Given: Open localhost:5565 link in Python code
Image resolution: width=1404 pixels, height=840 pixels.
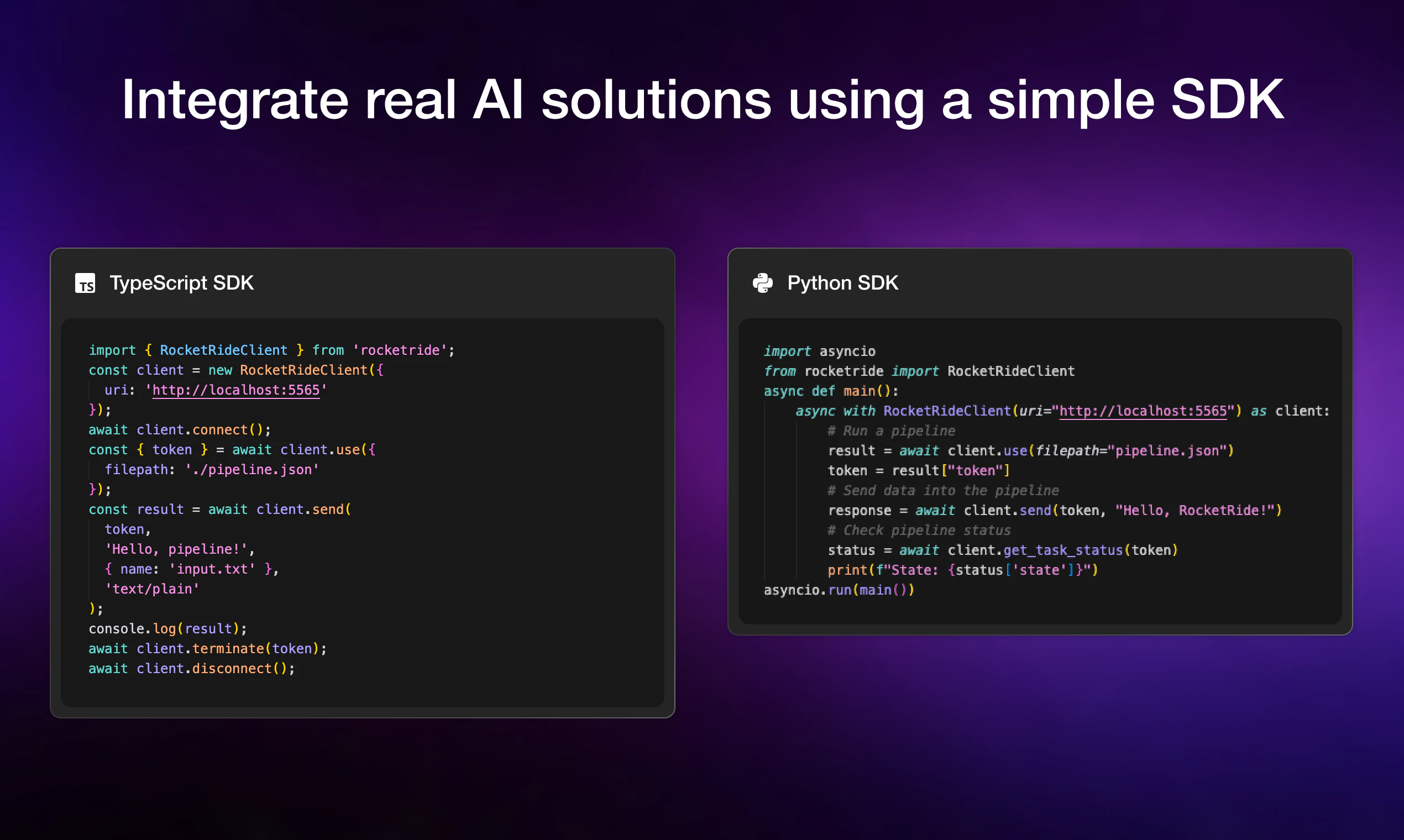Looking at the screenshot, I should pyautogui.click(x=1143, y=411).
